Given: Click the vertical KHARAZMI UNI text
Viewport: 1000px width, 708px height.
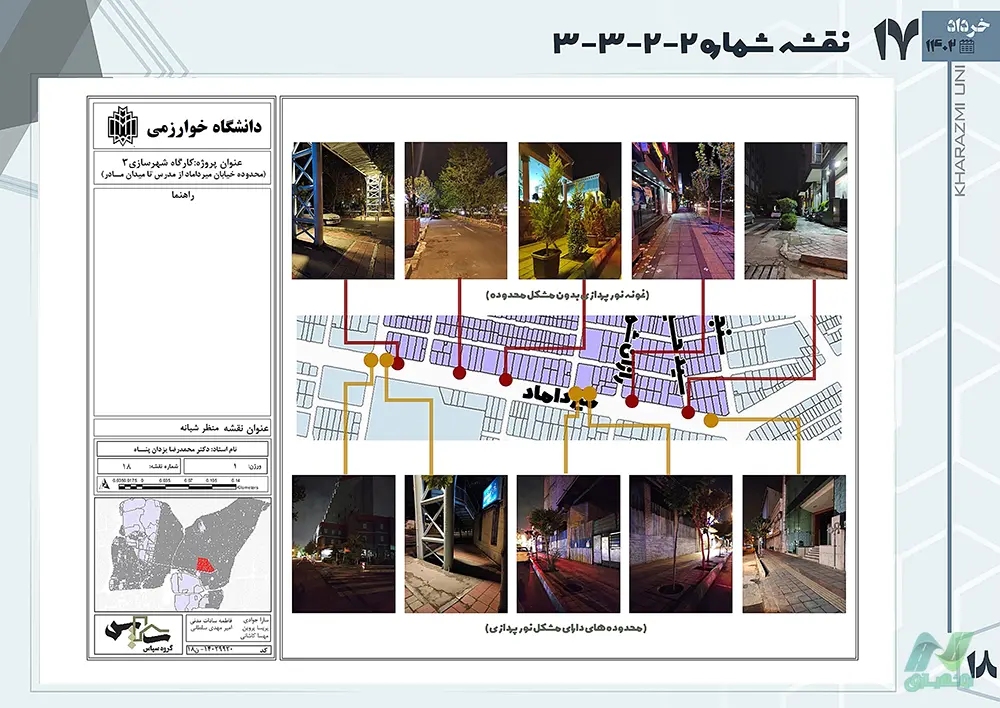Looking at the screenshot, I should (x=960, y=131).
